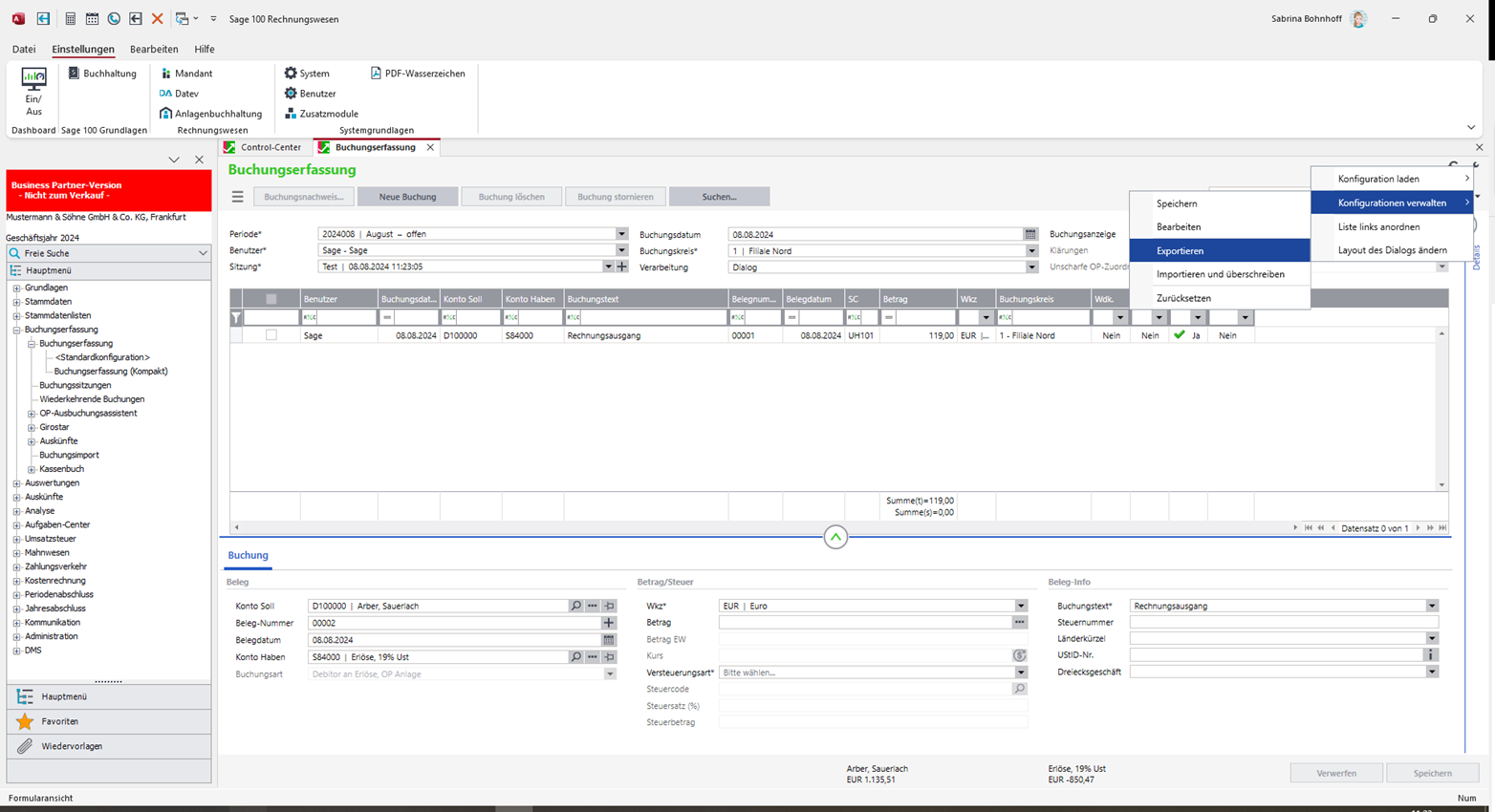Image resolution: width=1495 pixels, height=812 pixels.
Task: Tick the checkbox in the Sage booking row
Action: click(271, 335)
